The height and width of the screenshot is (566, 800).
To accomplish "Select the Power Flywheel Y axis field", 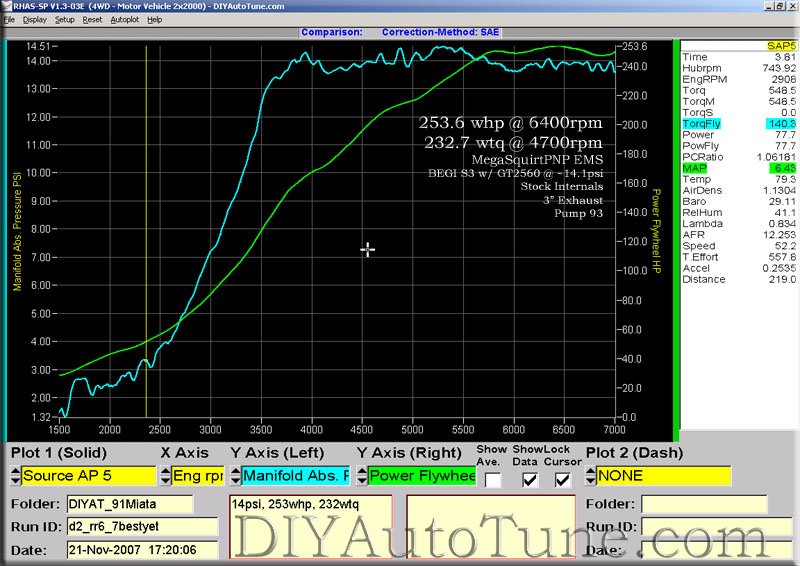I will click(x=422, y=476).
